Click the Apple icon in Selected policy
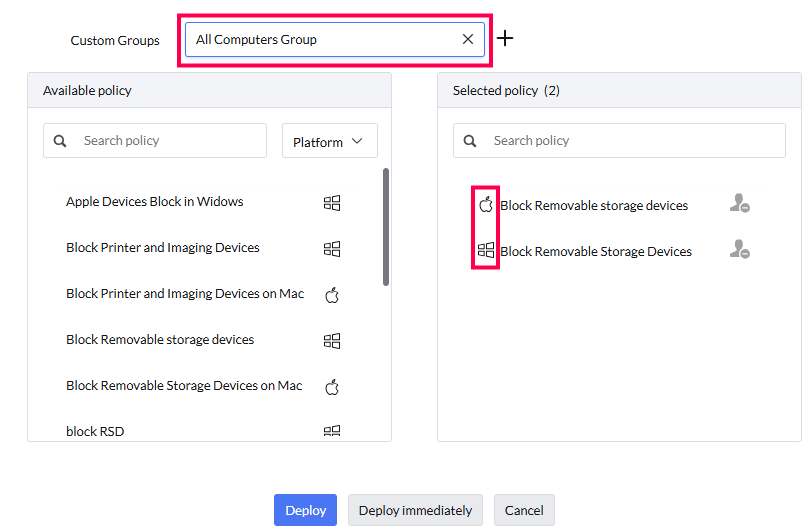The image size is (806, 530). coord(486,205)
